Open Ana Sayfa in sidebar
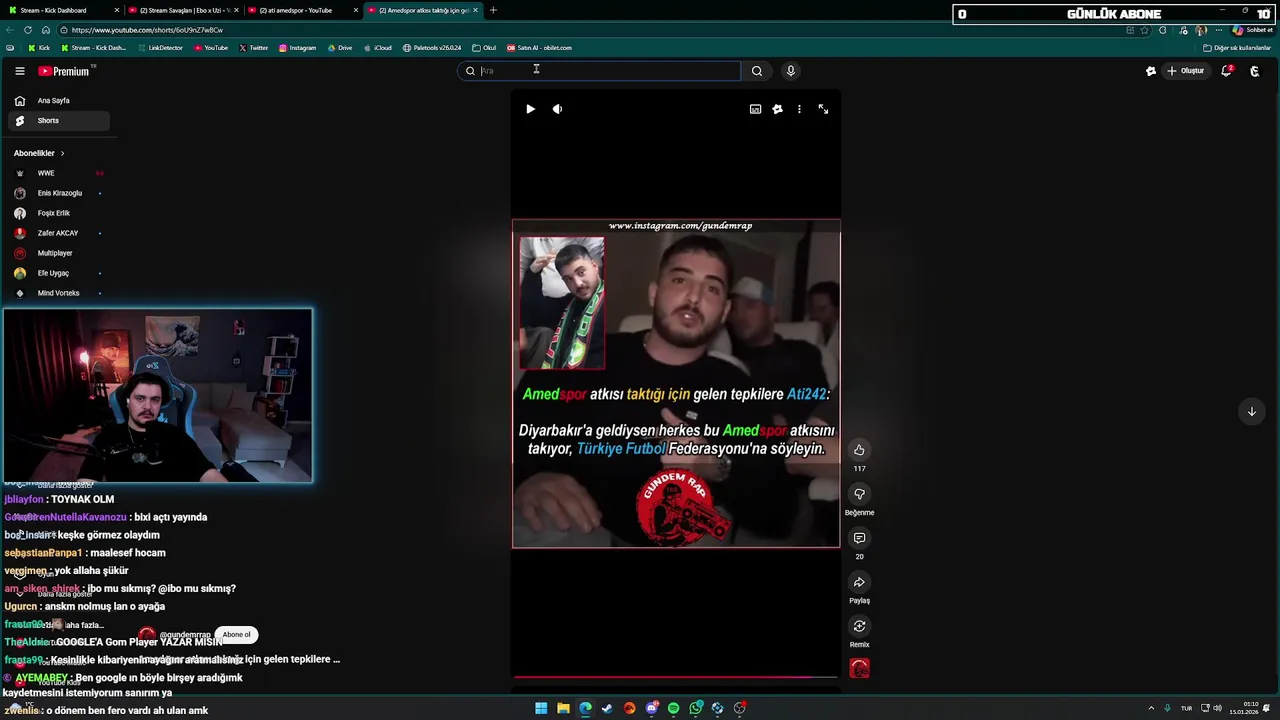This screenshot has height=720, width=1280. 58,101
